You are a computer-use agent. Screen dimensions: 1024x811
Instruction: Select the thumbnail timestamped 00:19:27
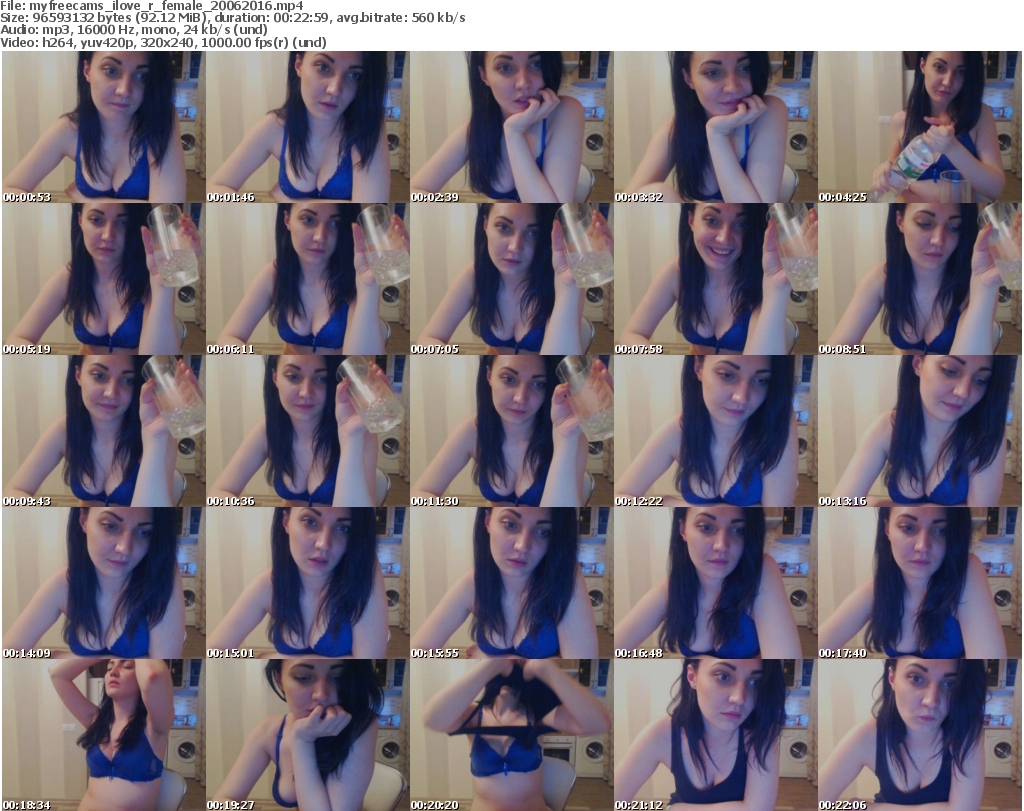tap(308, 735)
